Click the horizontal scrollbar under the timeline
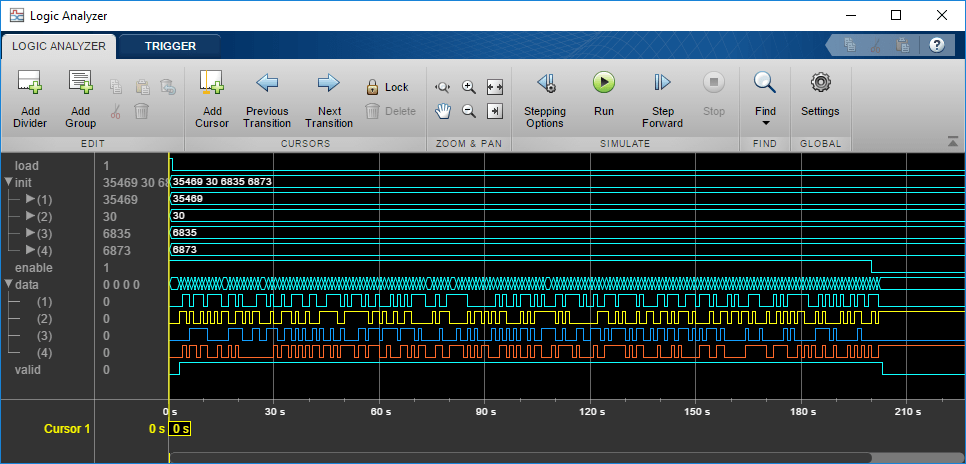This screenshot has width=966, height=464. point(520,458)
